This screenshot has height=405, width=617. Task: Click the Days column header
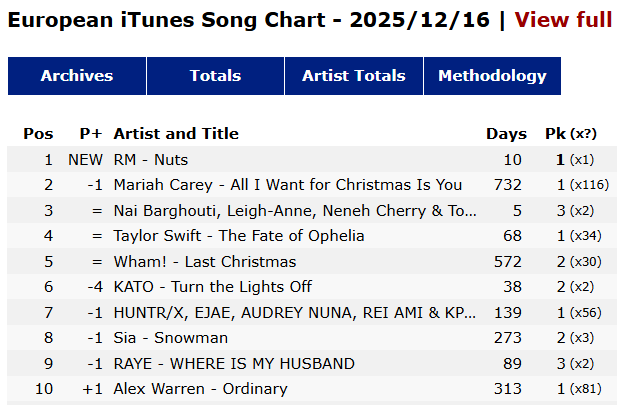(506, 133)
